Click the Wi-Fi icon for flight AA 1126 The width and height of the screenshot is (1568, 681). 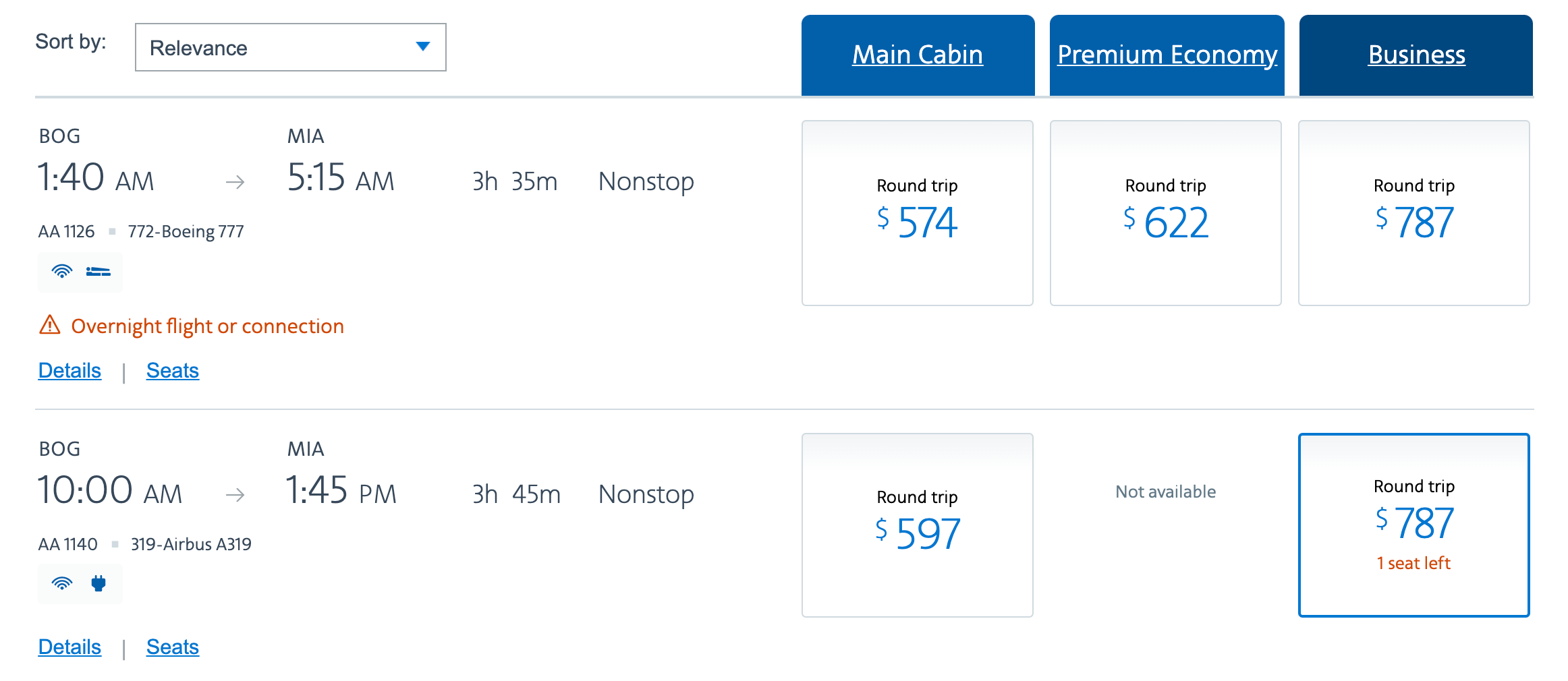(62, 272)
